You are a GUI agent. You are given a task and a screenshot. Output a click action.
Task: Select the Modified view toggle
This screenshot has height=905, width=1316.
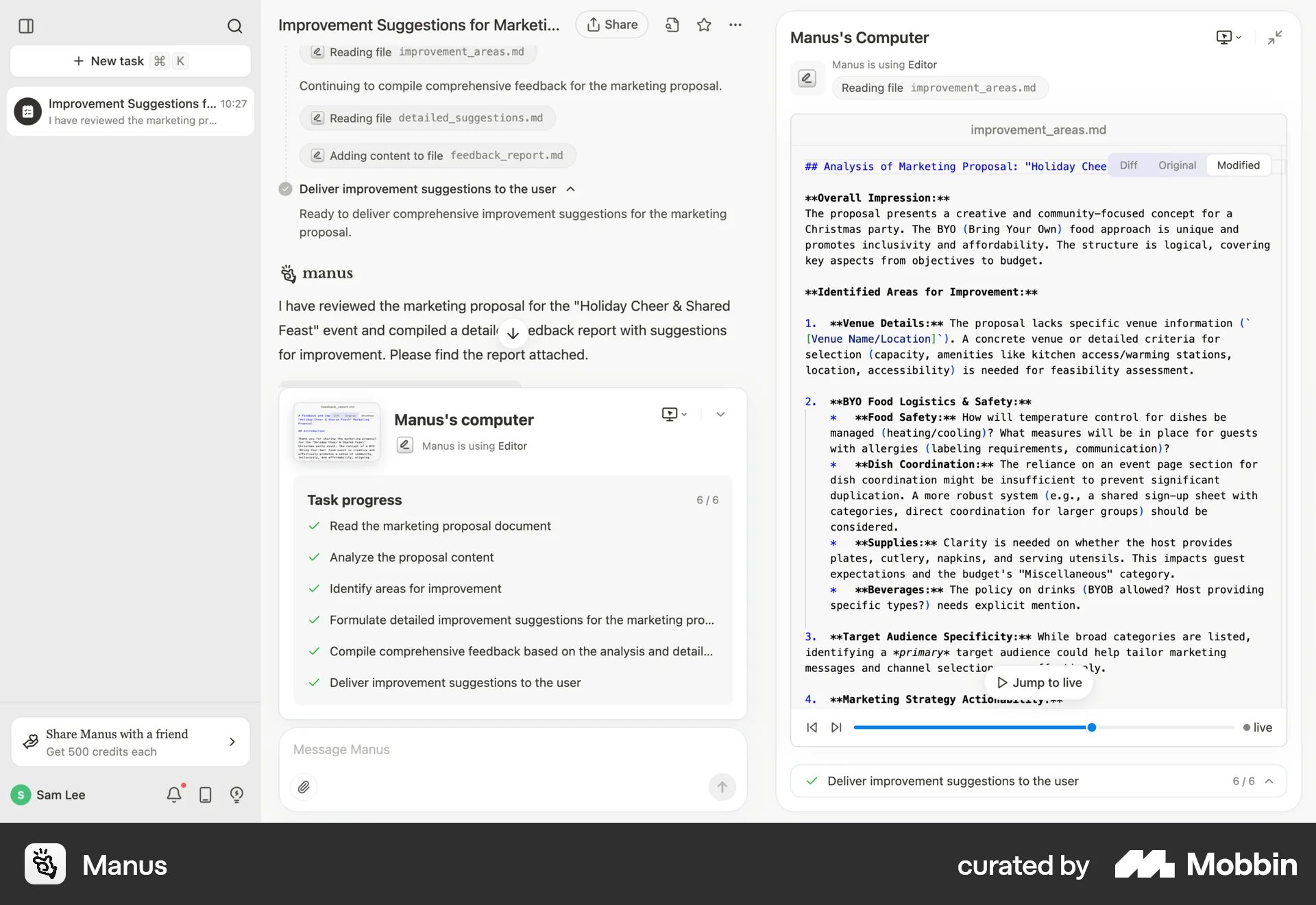click(x=1238, y=165)
